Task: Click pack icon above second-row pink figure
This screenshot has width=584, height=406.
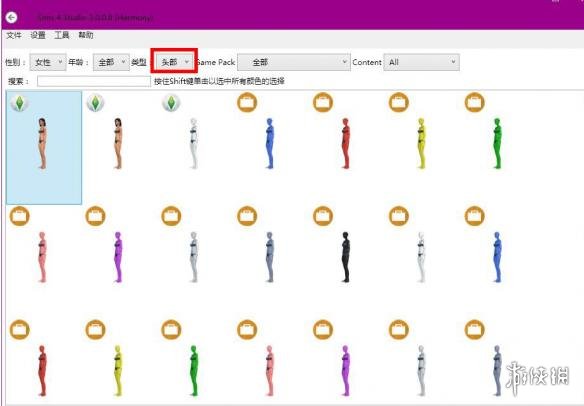Action: tap(19, 216)
